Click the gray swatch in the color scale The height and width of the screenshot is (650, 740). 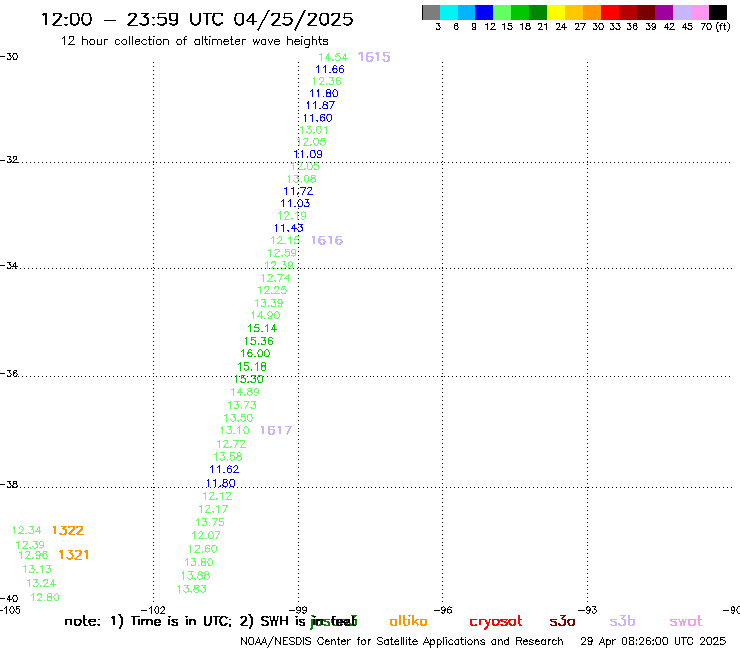click(431, 12)
